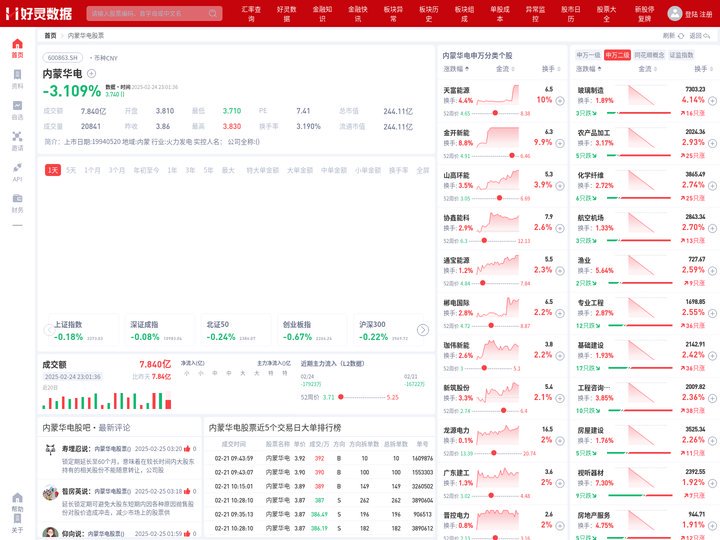Sort sector list by 金流
The height and width of the screenshot is (540, 720).
tap(647, 69)
